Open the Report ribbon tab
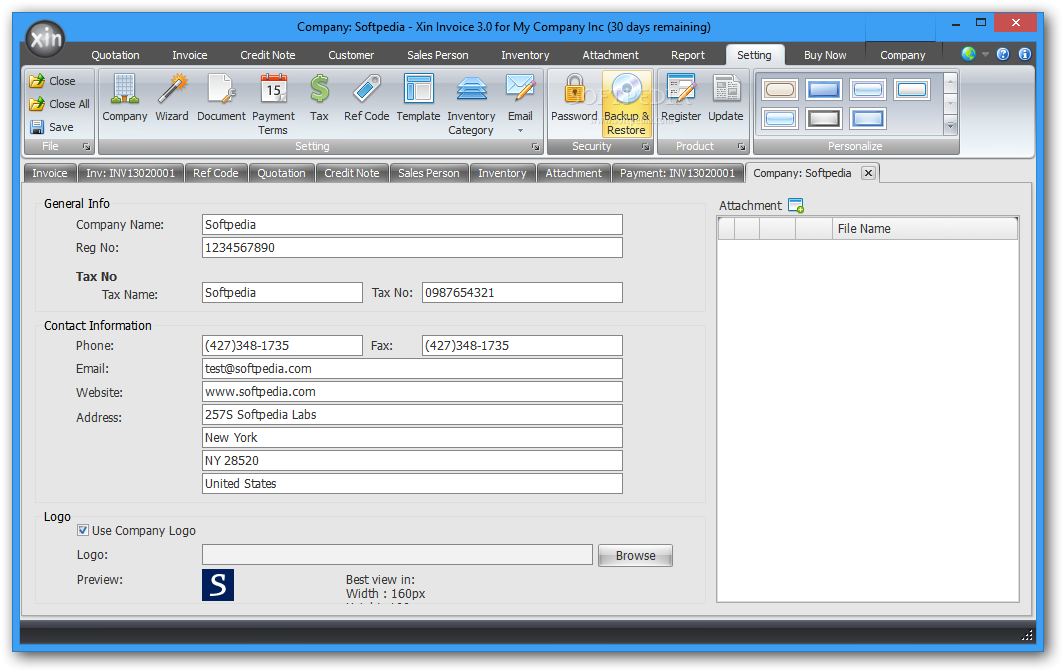The width and height of the screenshot is (1064, 672). (687, 55)
